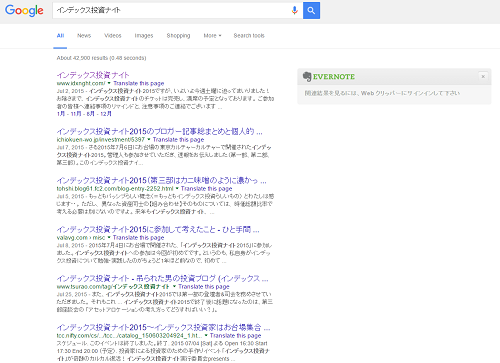Click the Evernote Web Clipper sign-in message
This screenshot has height=363, width=500.
pos(382,93)
